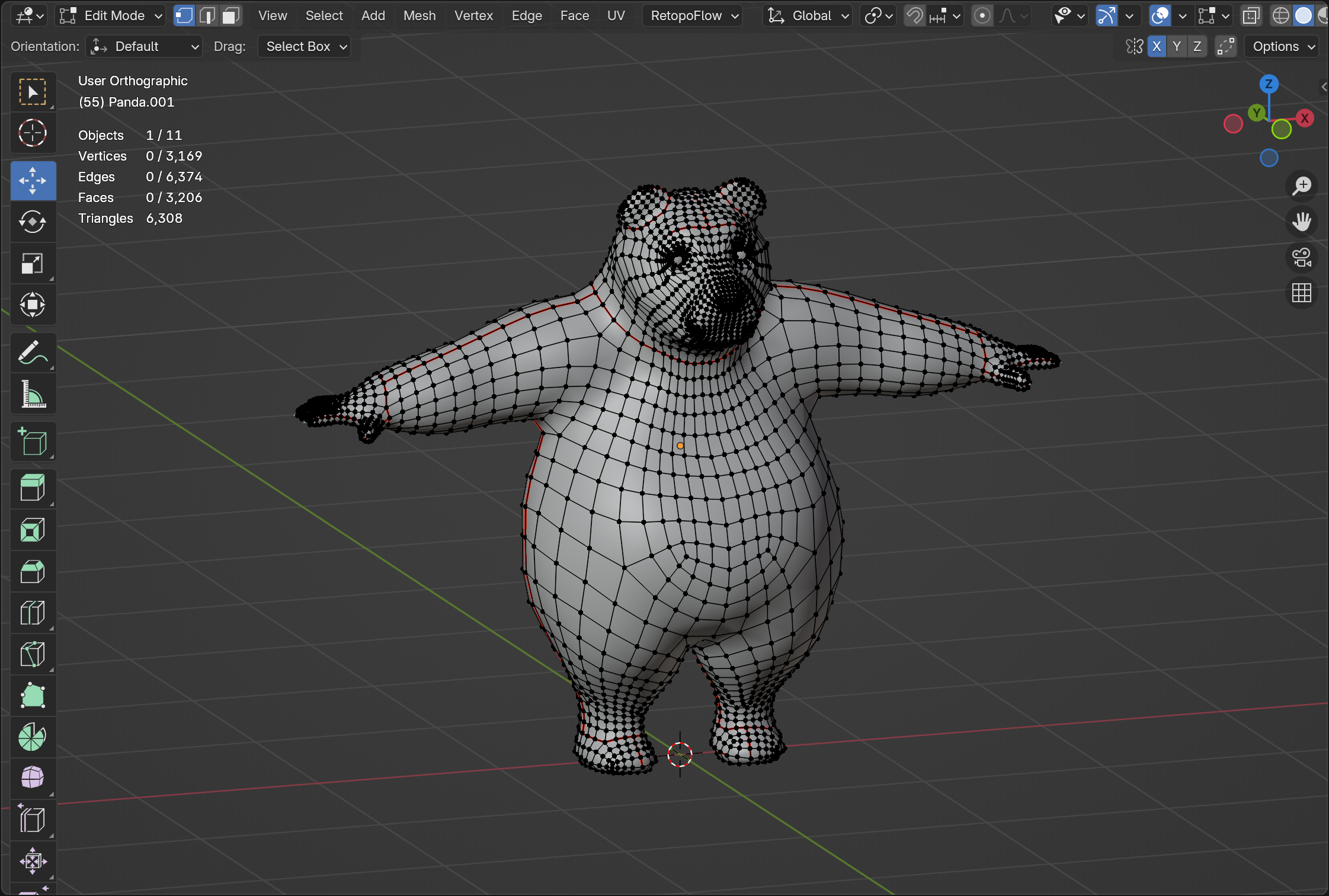The width and height of the screenshot is (1329, 896).
Task: Toggle proportional editing
Action: pyautogui.click(x=982, y=15)
